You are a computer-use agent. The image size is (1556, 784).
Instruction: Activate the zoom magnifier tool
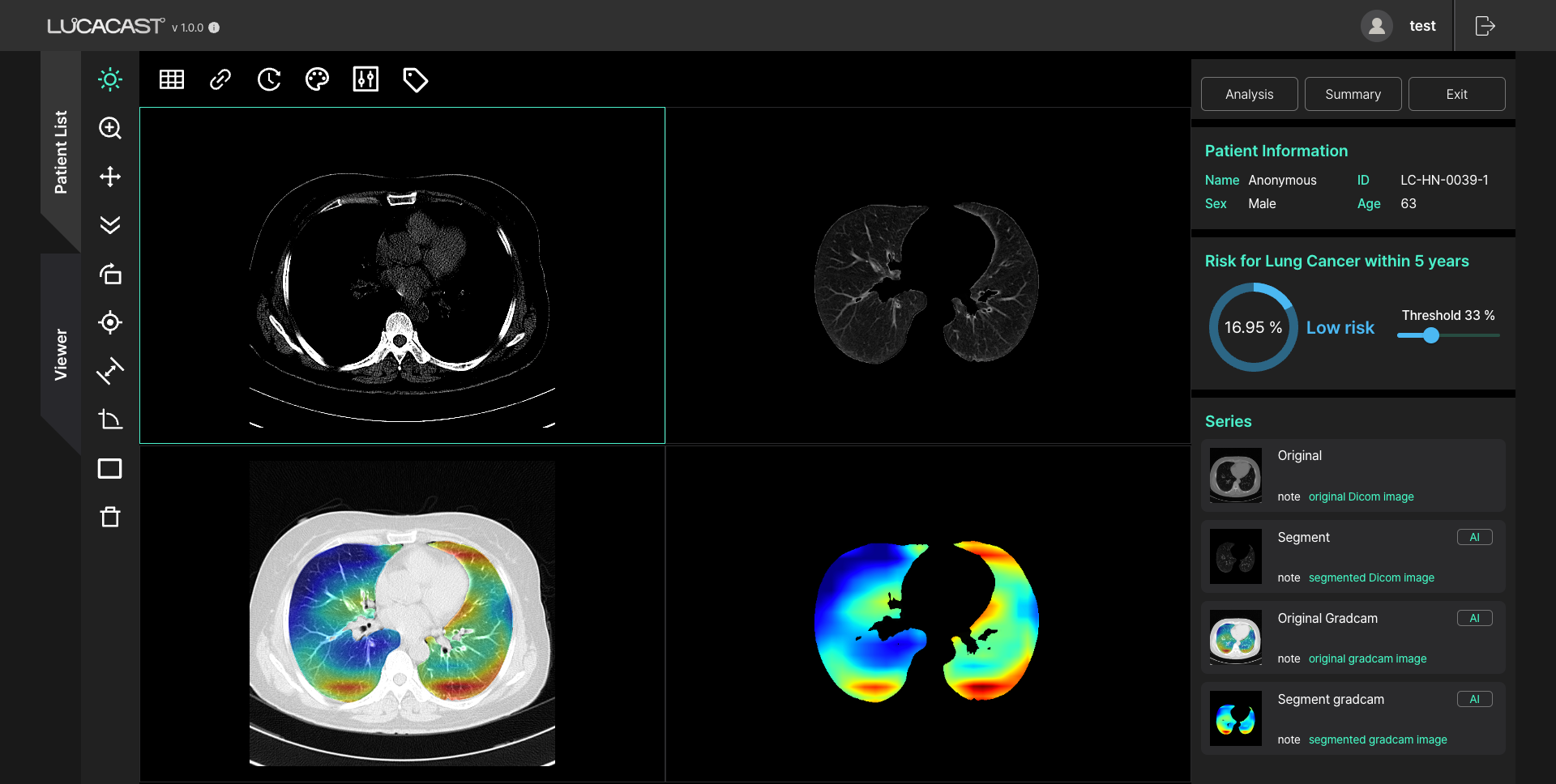tap(110, 128)
